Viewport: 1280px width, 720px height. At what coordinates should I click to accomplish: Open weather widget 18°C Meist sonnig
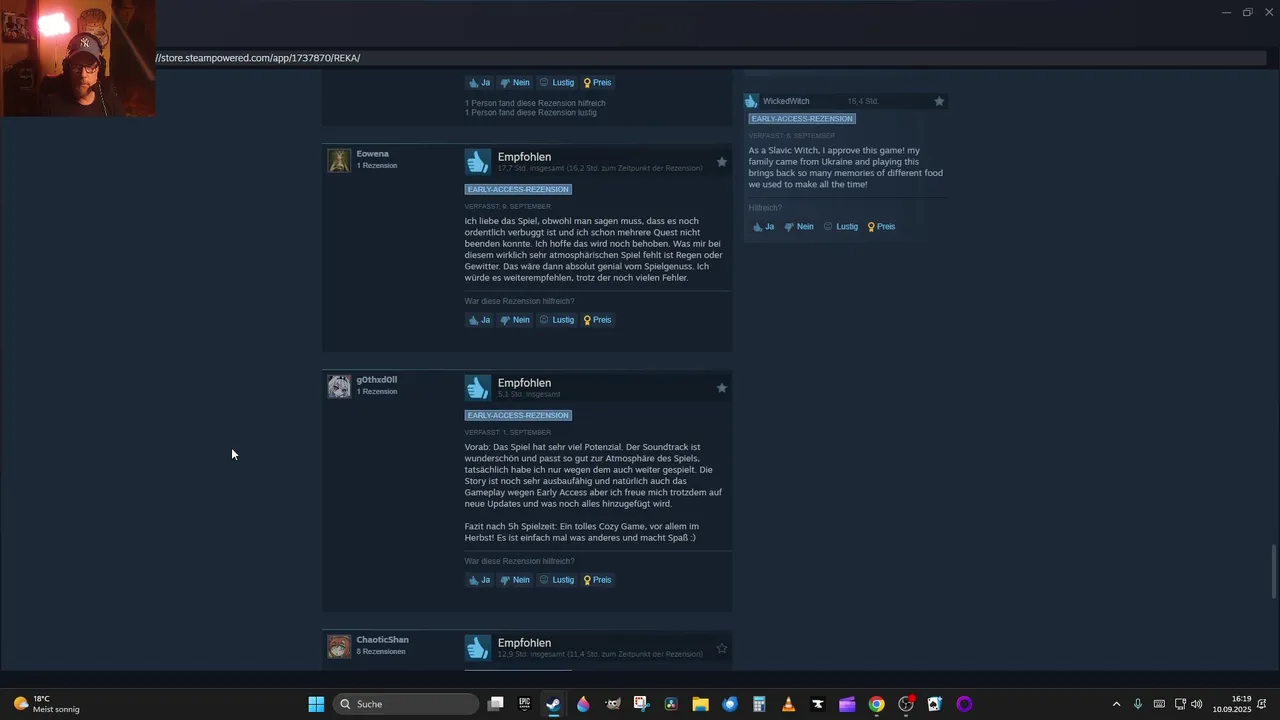[x=46, y=704]
